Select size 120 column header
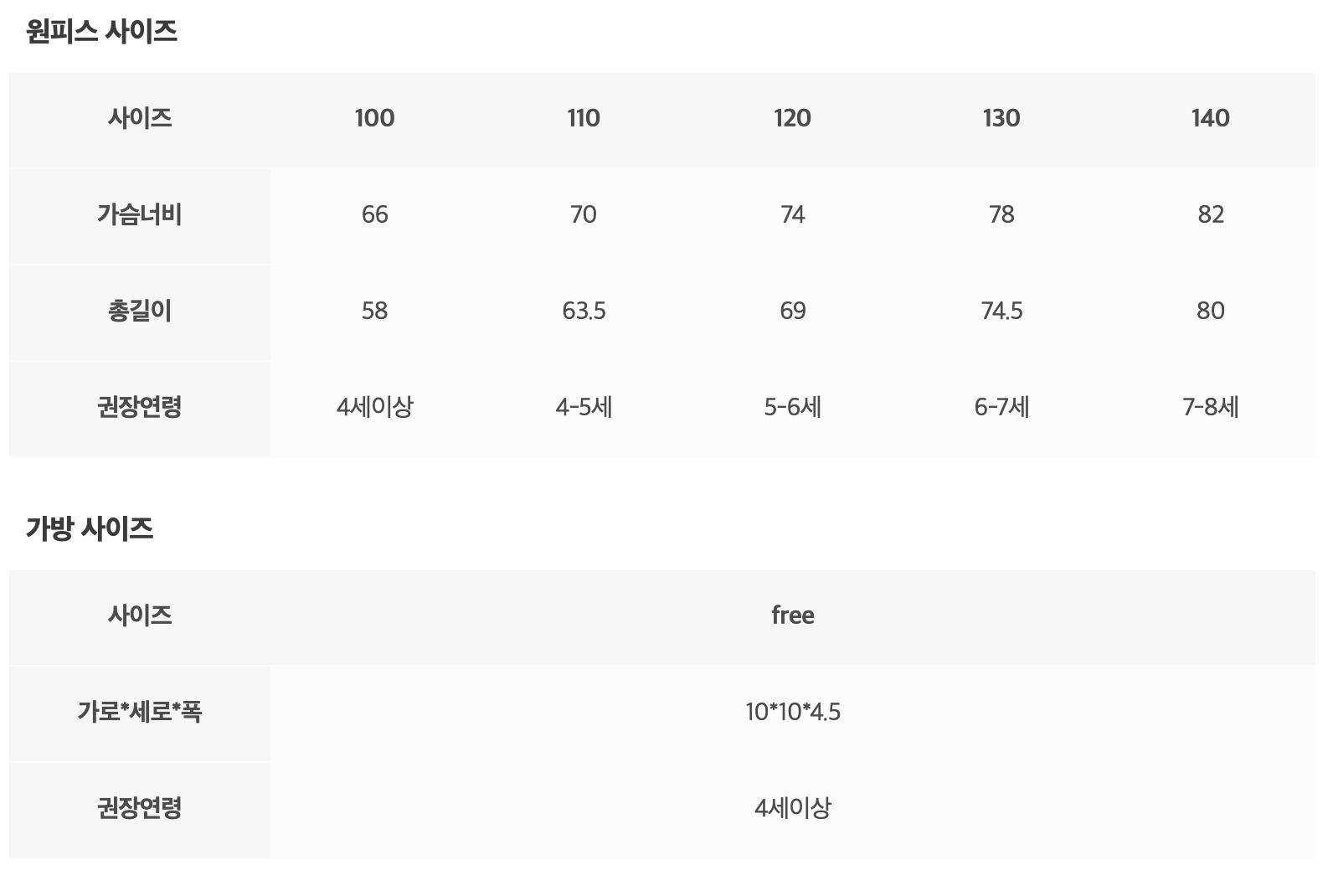Viewport: 1333px width, 896px height. (792, 118)
